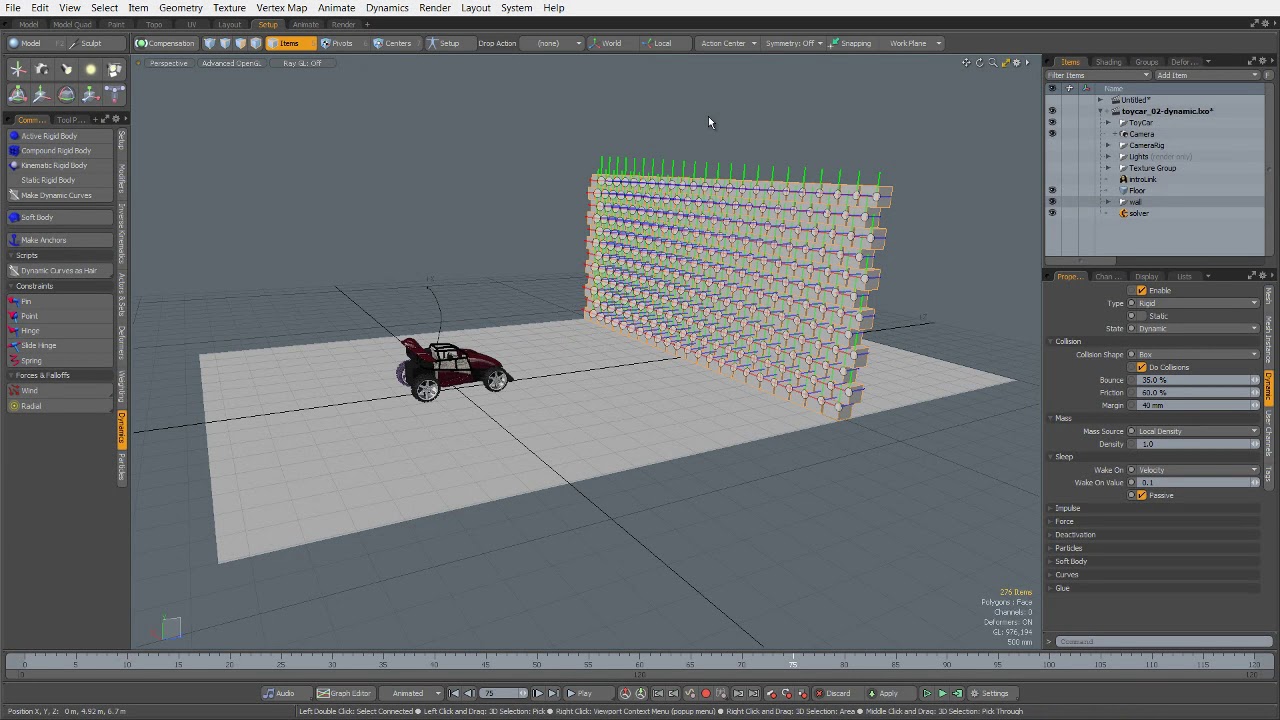Toggle the Enable checkbox
The image size is (1280, 720).
coord(1142,290)
